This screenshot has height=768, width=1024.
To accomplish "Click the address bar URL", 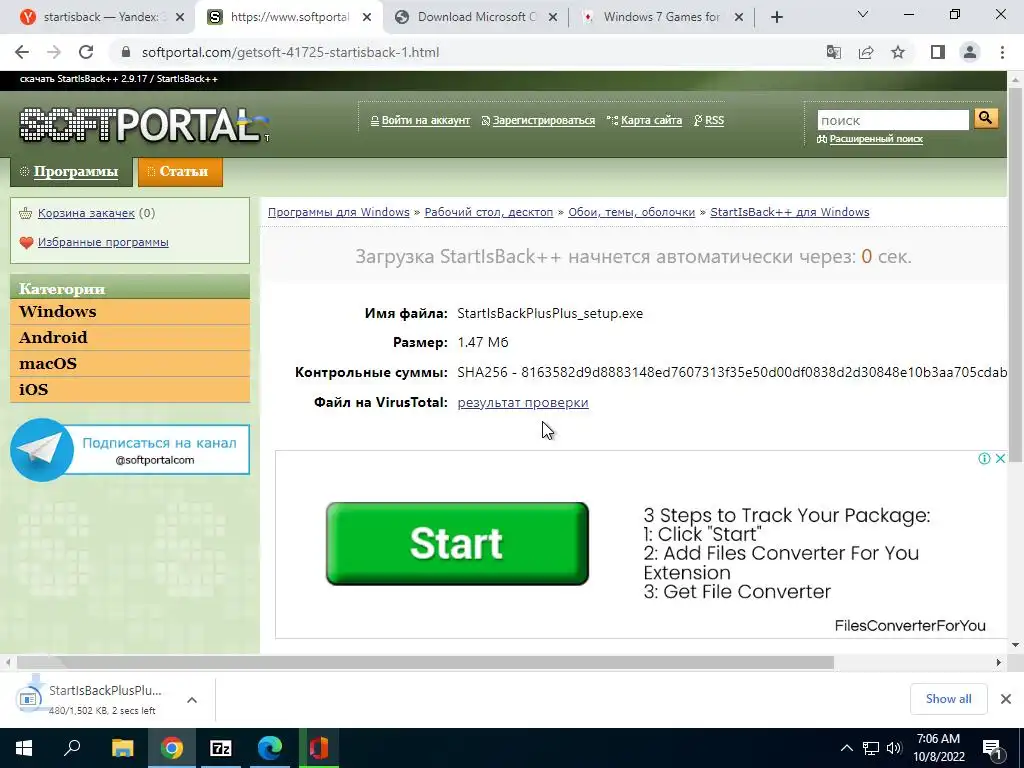I will 290,52.
